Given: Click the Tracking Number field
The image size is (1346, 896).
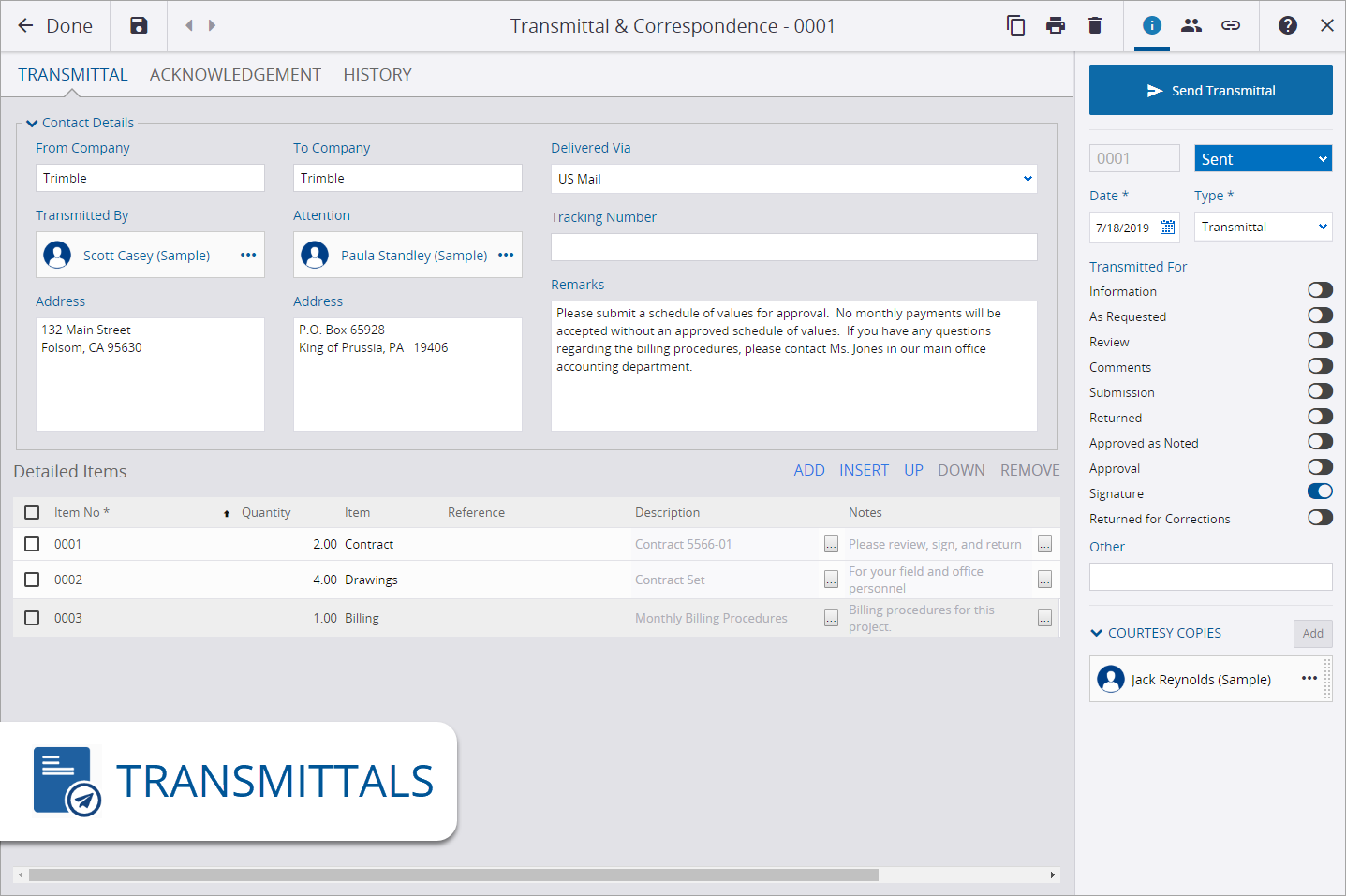Looking at the screenshot, I should [794, 247].
